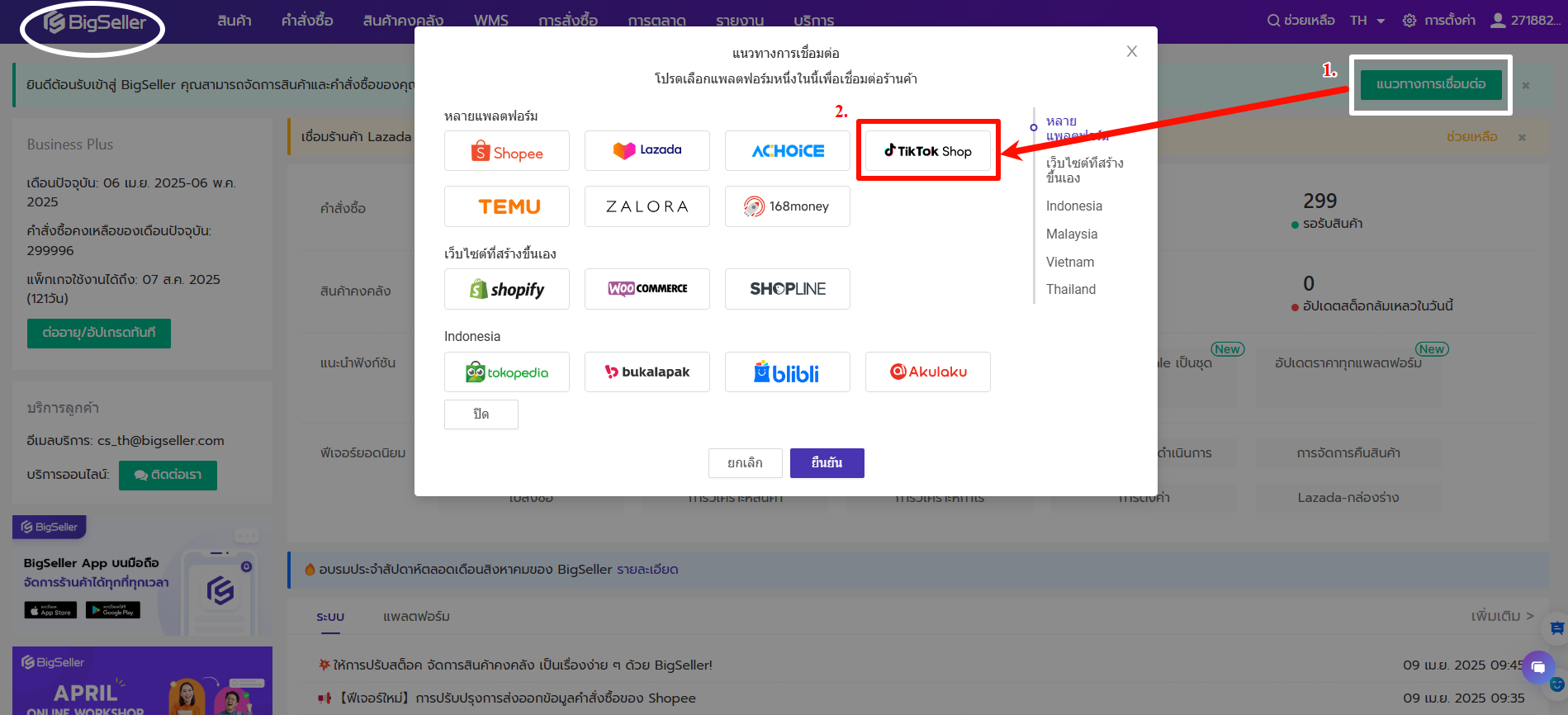
Task: Click ต่ออายุ/อัปเกรดทันที upgrade button
Action: click(x=99, y=334)
